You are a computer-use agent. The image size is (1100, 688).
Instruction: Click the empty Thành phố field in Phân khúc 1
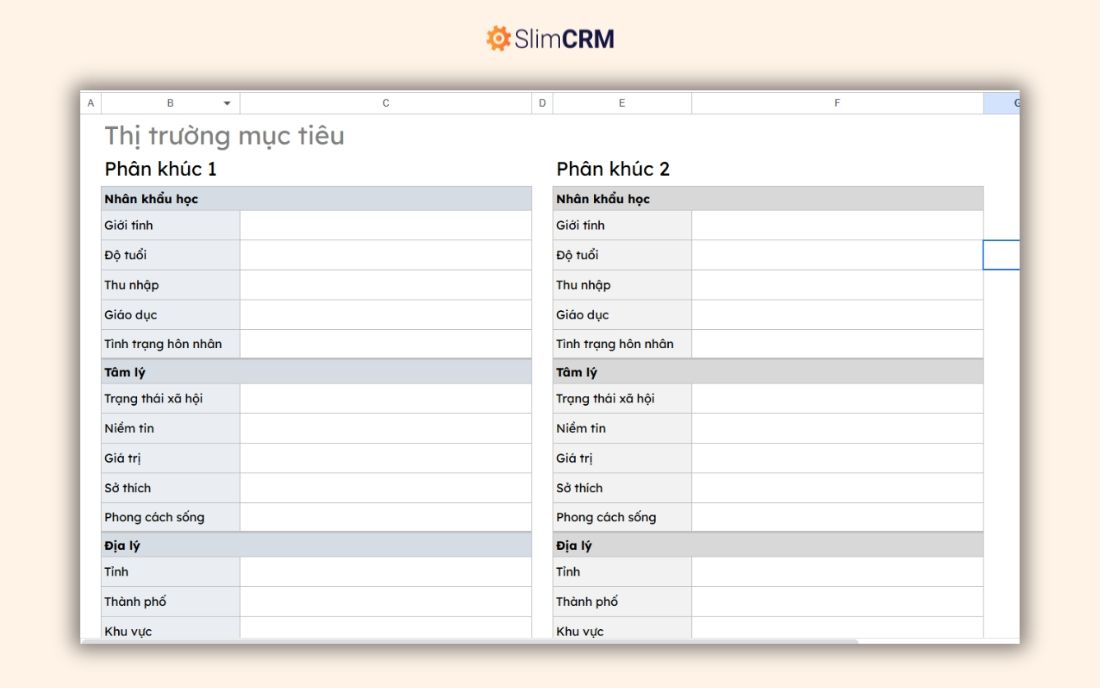[386, 602]
